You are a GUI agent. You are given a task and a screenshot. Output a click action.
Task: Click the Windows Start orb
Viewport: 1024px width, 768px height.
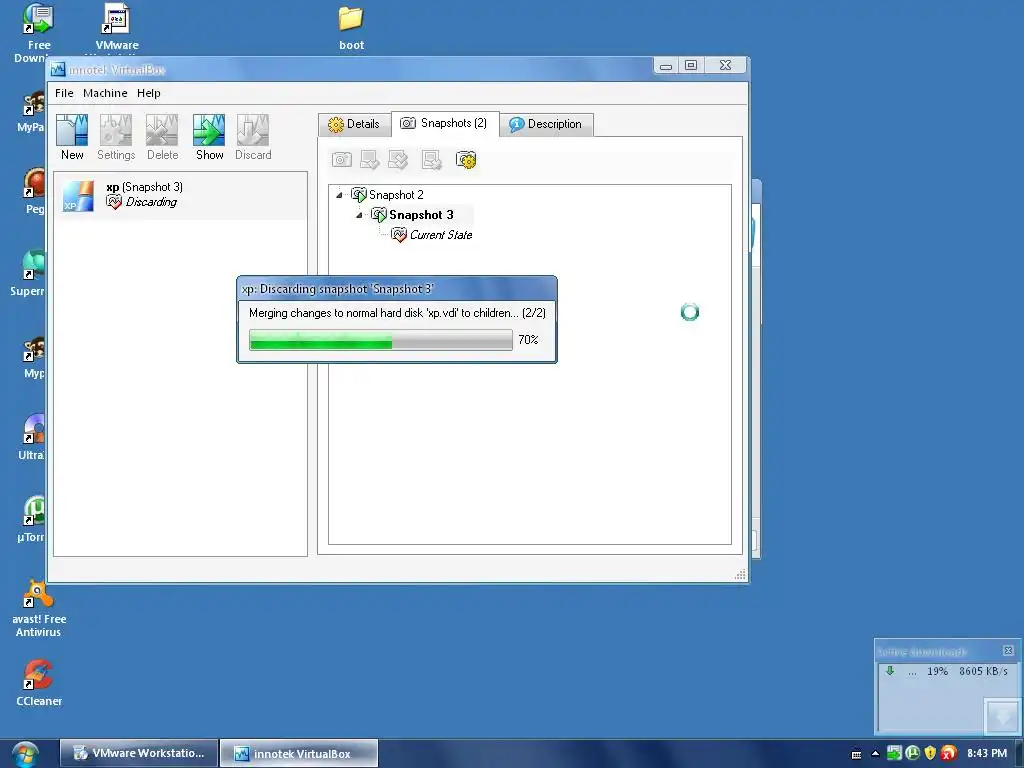[x=24, y=754]
